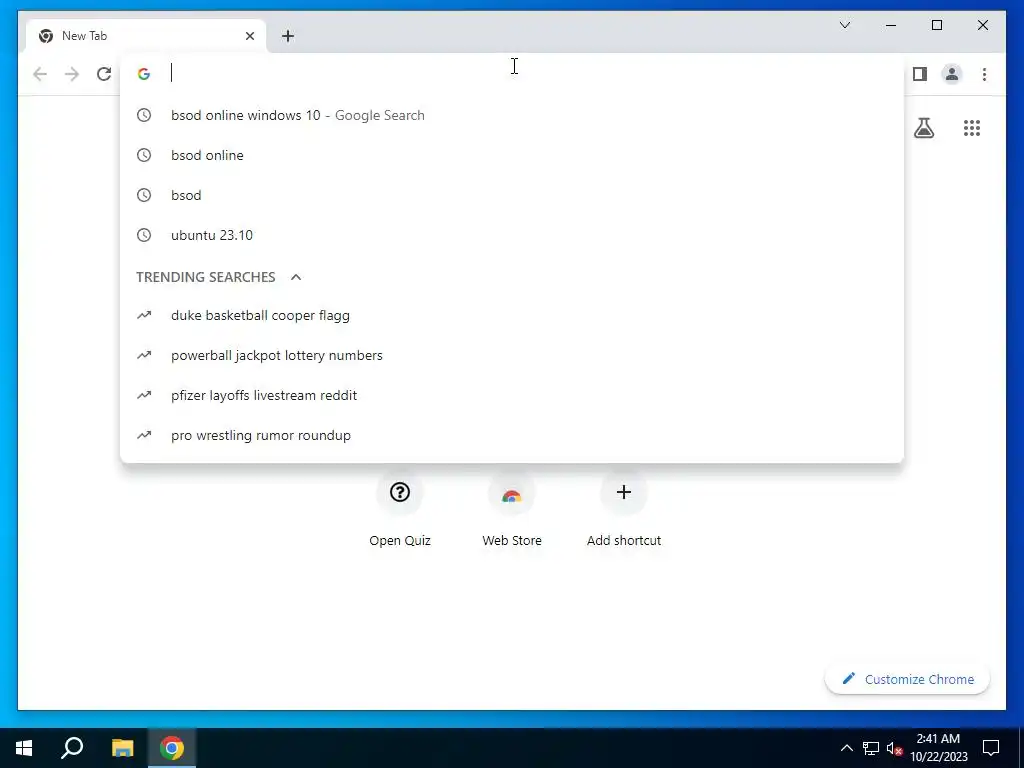Select the "bsod online windows 10" suggestion

tap(512, 115)
